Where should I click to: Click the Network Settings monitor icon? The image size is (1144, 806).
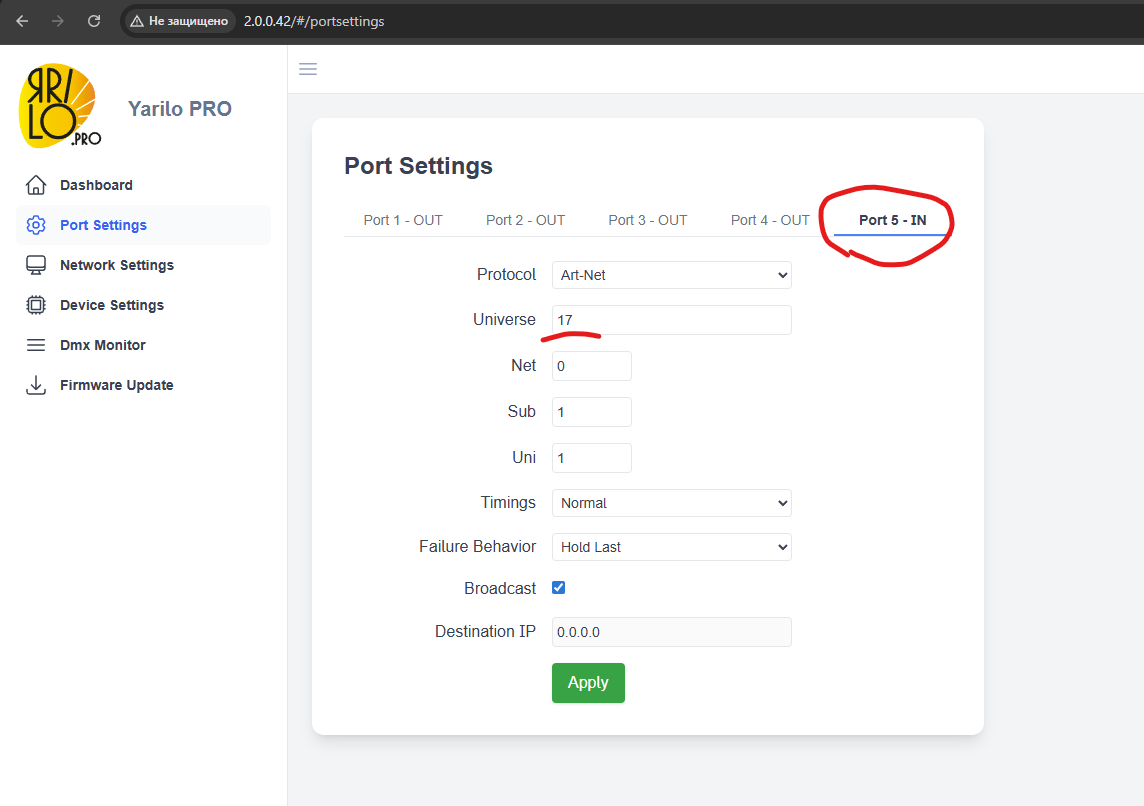coord(36,265)
